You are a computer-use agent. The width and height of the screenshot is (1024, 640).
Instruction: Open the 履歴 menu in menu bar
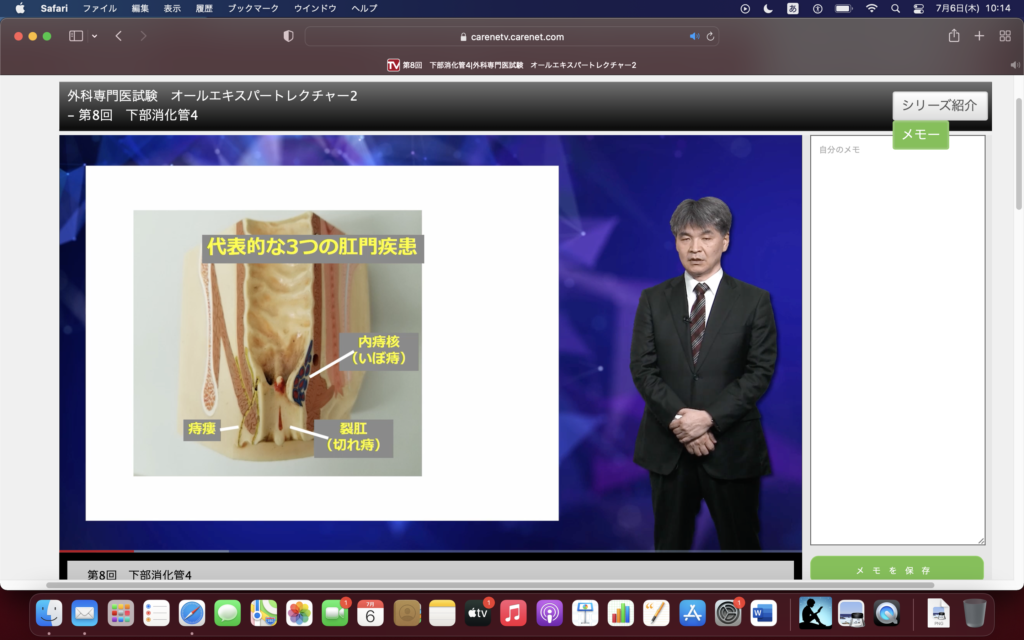pyautogui.click(x=203, y=8)
